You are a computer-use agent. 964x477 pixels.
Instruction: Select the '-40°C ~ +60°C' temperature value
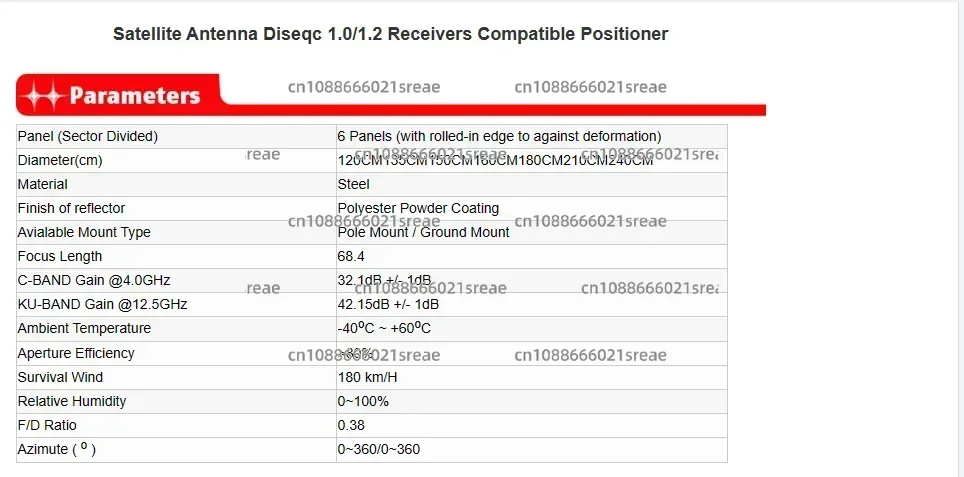(x=384, y=328)
